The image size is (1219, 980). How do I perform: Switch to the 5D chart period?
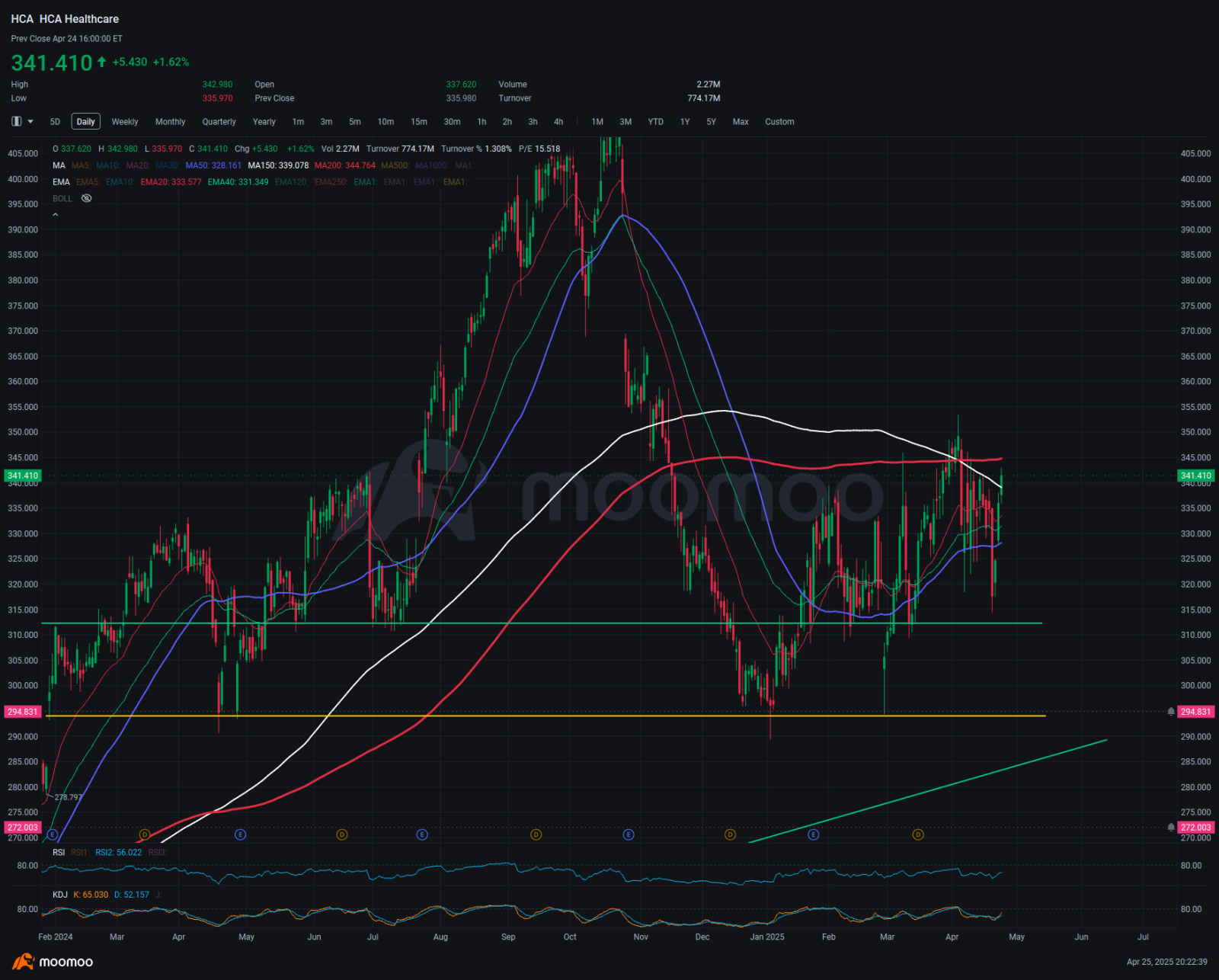point(55,122)
